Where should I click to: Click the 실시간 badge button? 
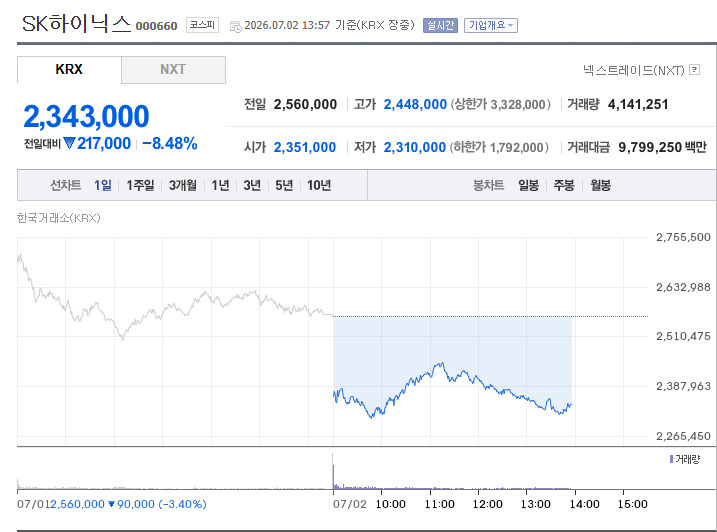coord(440,25)
